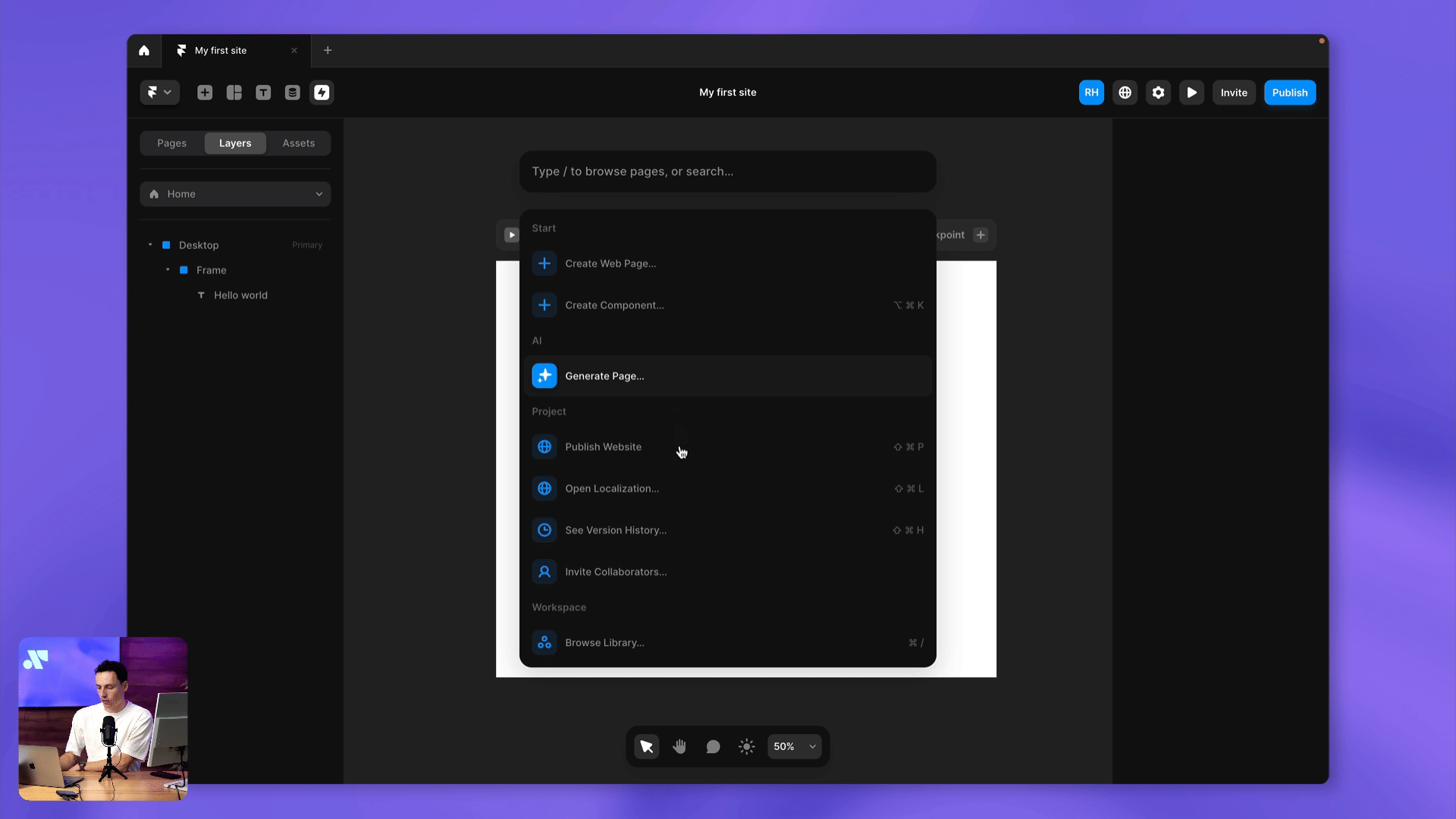1456x819 pixels.
Task: Select the Text tool icon
Action: tap(263, 93)
